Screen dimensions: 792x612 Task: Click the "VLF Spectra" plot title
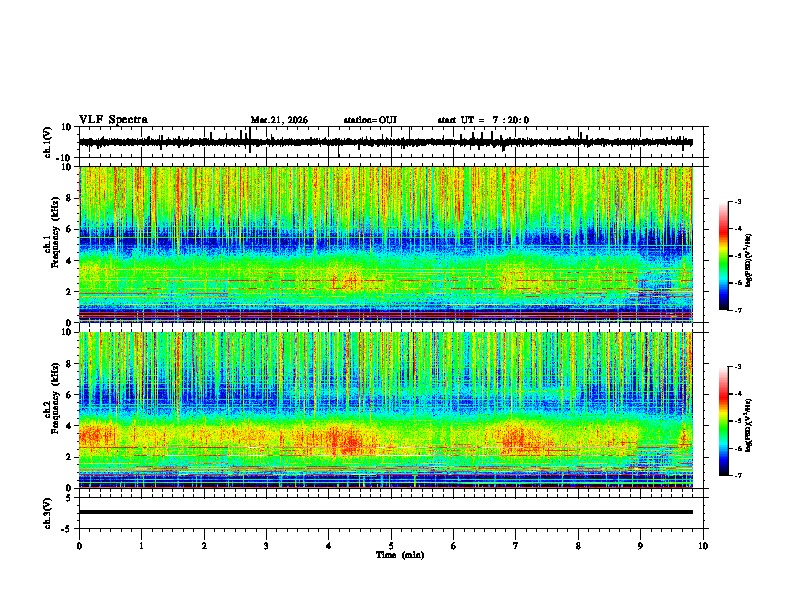[113, 120]
